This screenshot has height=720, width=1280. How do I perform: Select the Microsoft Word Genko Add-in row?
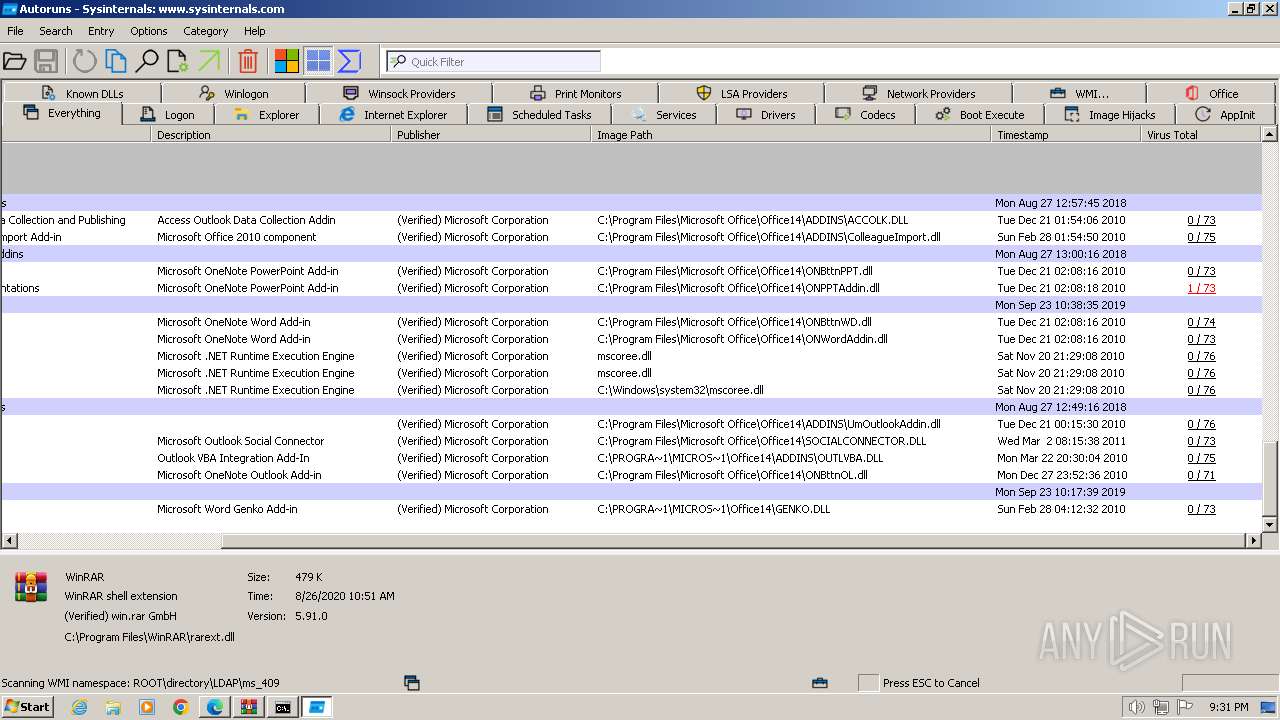click(x=632, y=509)
